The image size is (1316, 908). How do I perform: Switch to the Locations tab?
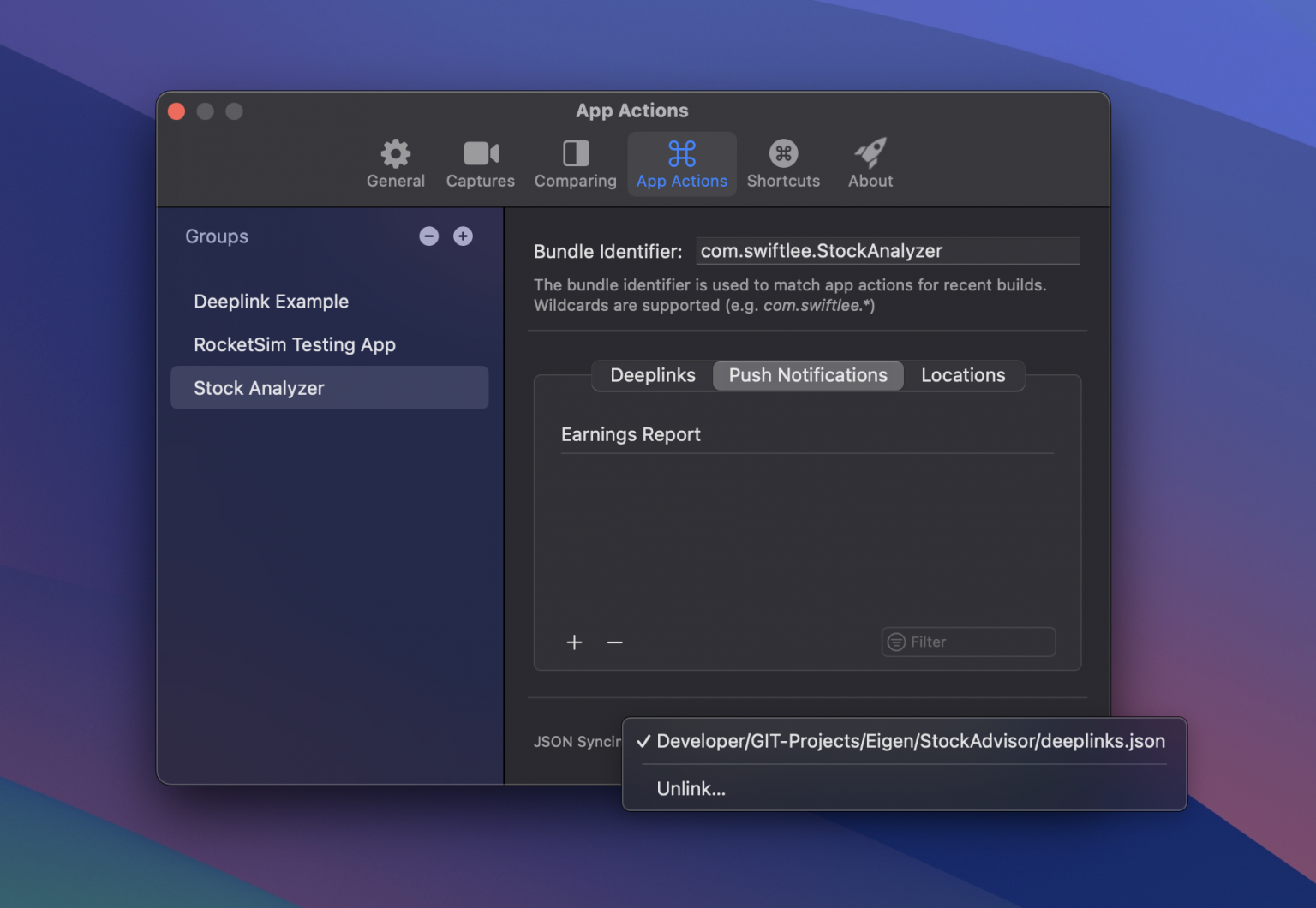[963, 375]
